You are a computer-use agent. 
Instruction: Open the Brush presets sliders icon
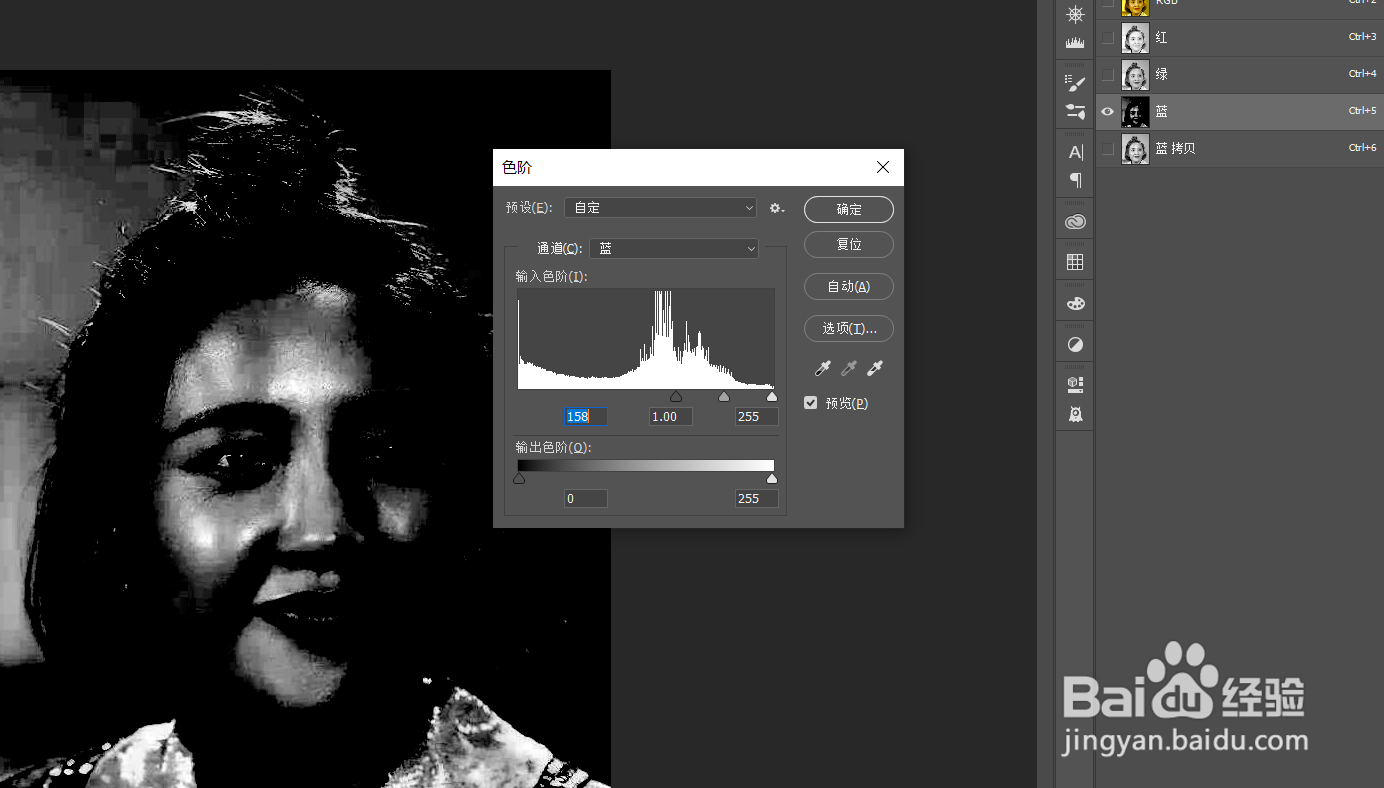[1075, 111]
